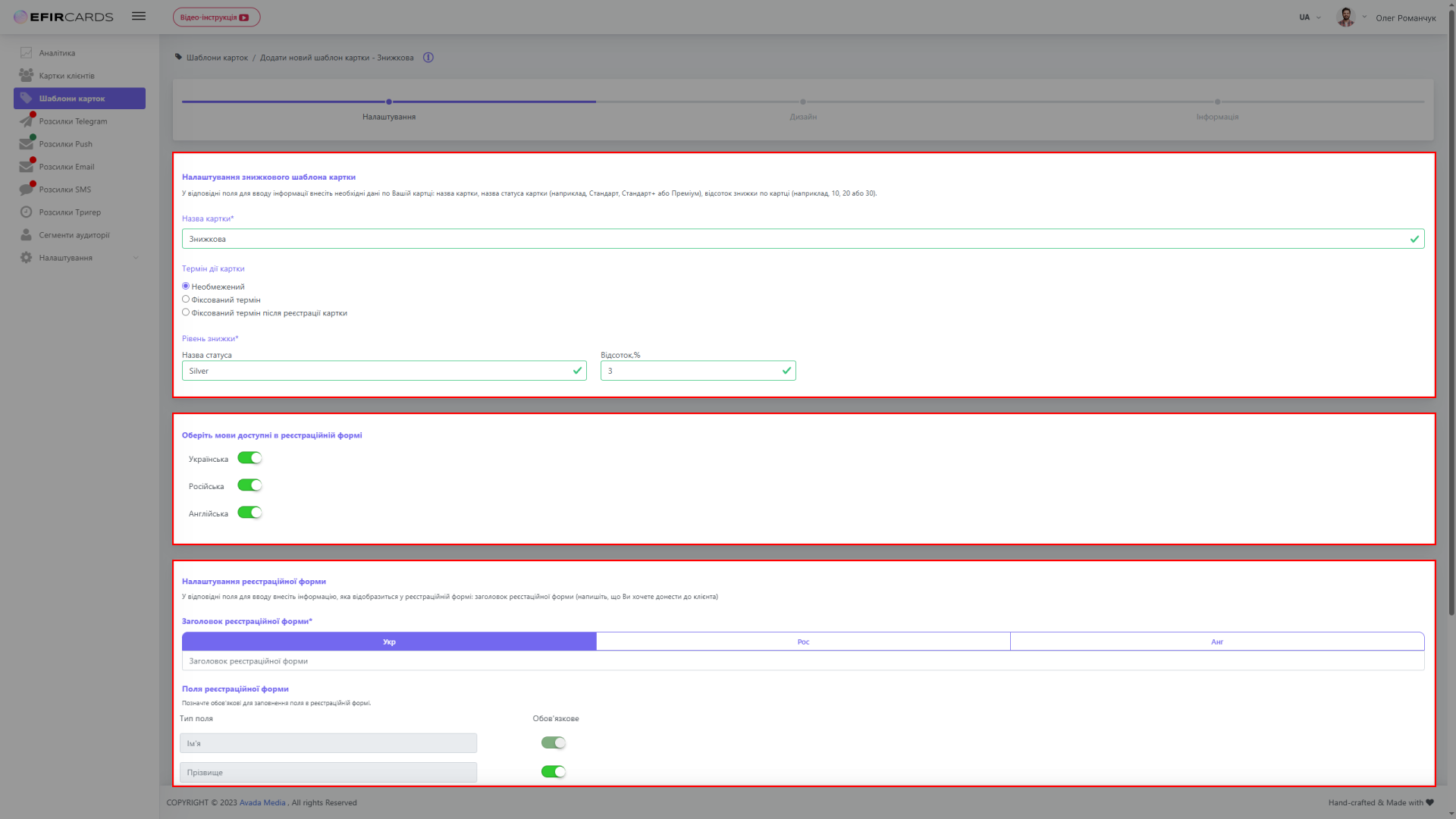Select the Рос form tab
The width and height of the screenshot is (1456, 819).
(803, 641)
